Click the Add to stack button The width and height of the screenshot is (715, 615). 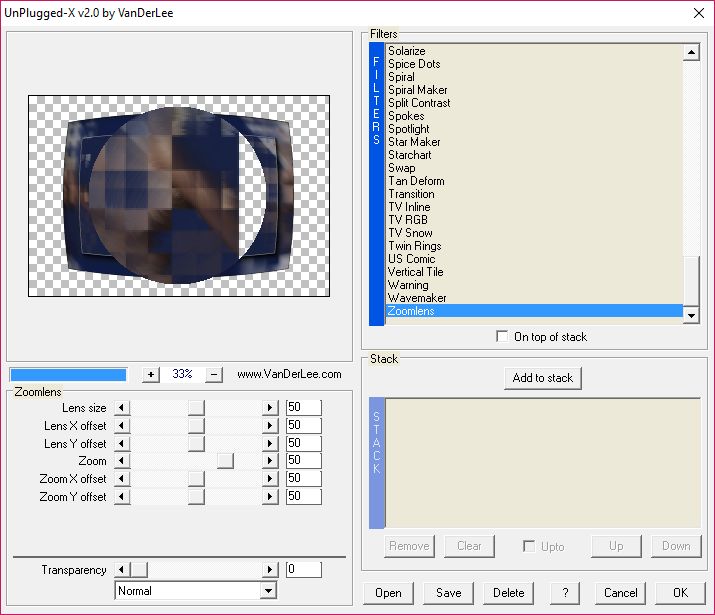(x=543, y=378)
